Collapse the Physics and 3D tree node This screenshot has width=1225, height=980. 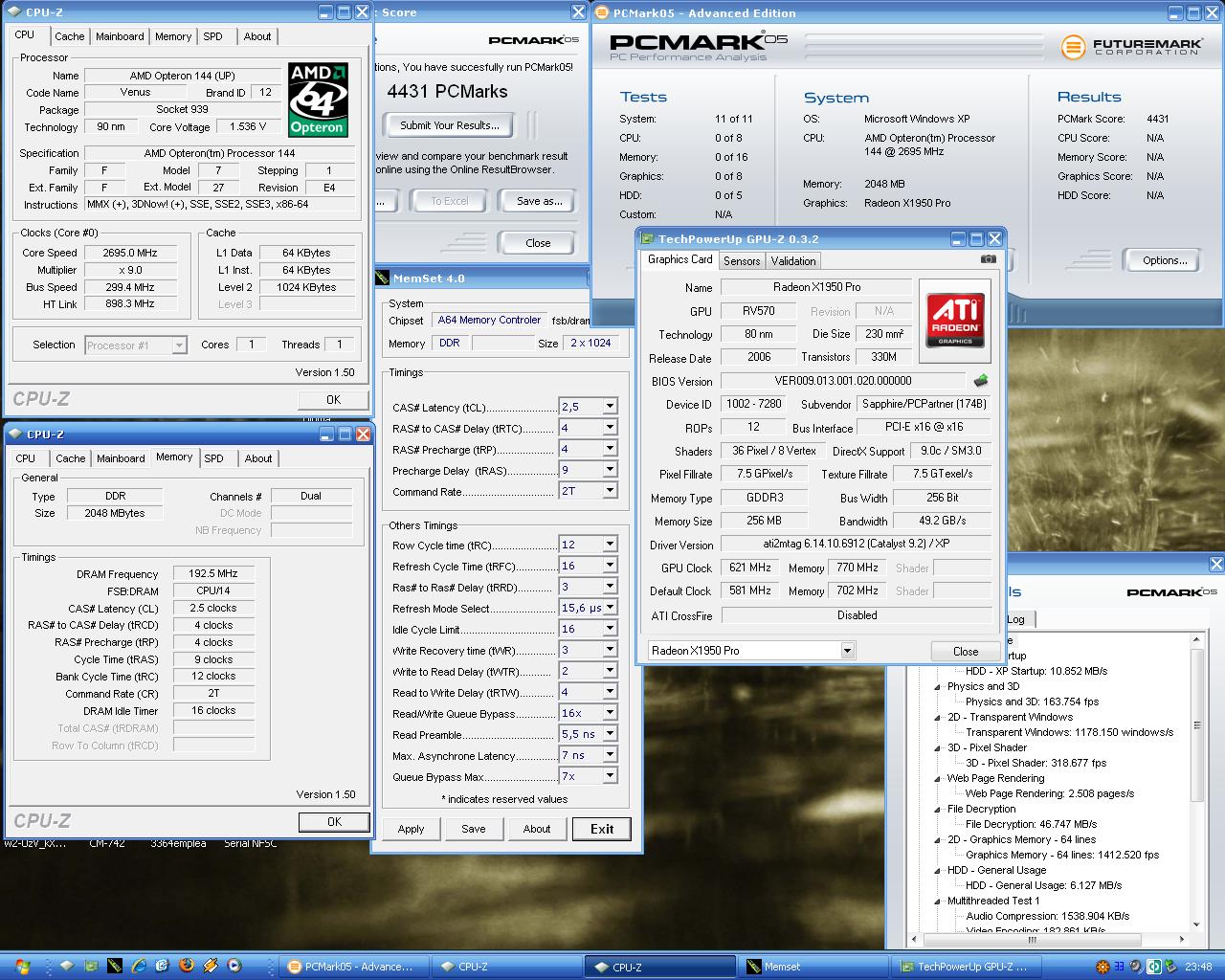(x=937, y=686)
